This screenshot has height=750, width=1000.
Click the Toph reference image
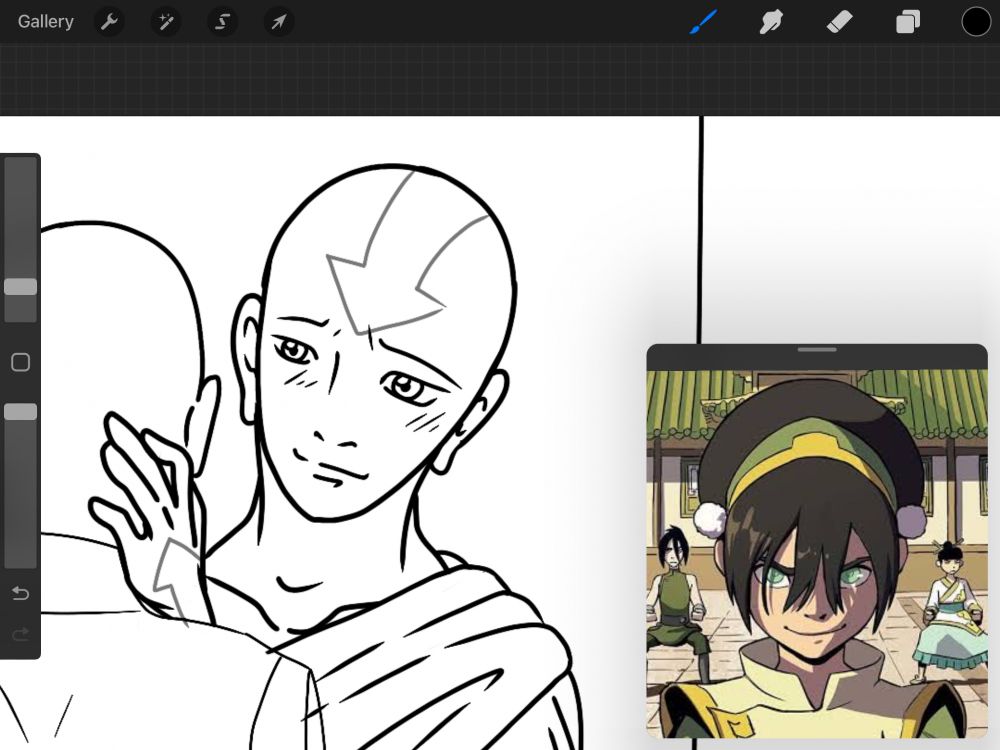tap(817, 554)
